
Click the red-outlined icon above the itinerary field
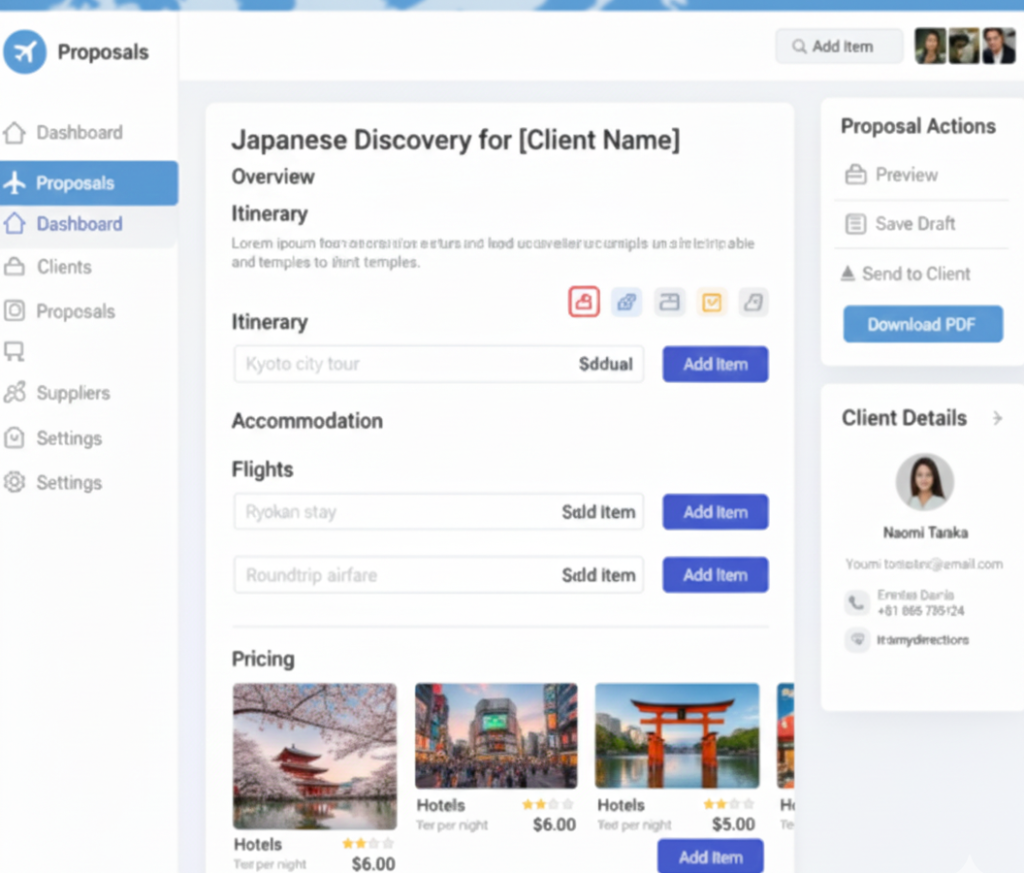[x=584, y=301]
